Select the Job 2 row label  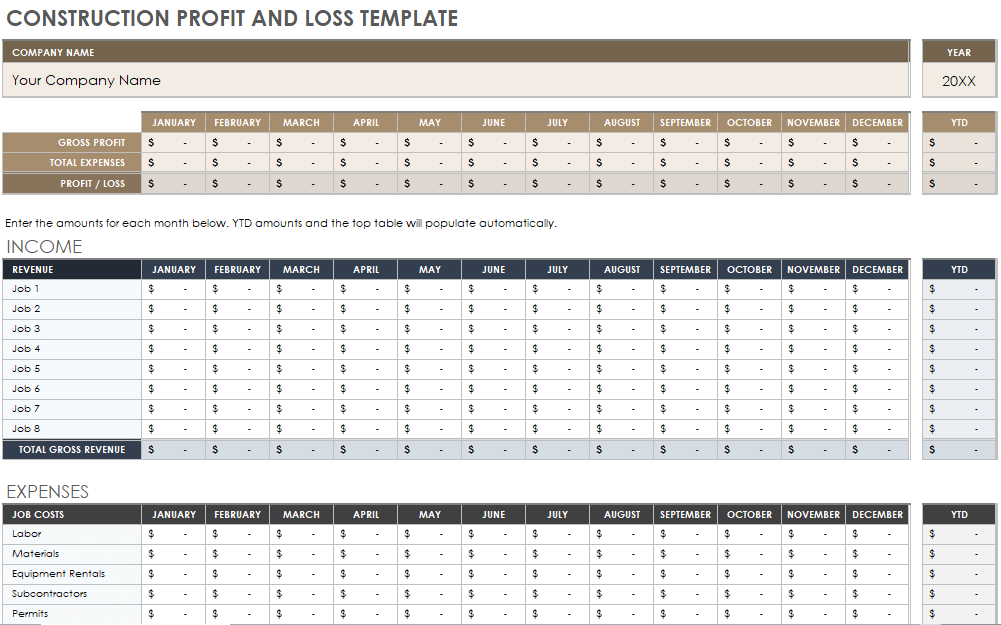click(x=72, y=309)
